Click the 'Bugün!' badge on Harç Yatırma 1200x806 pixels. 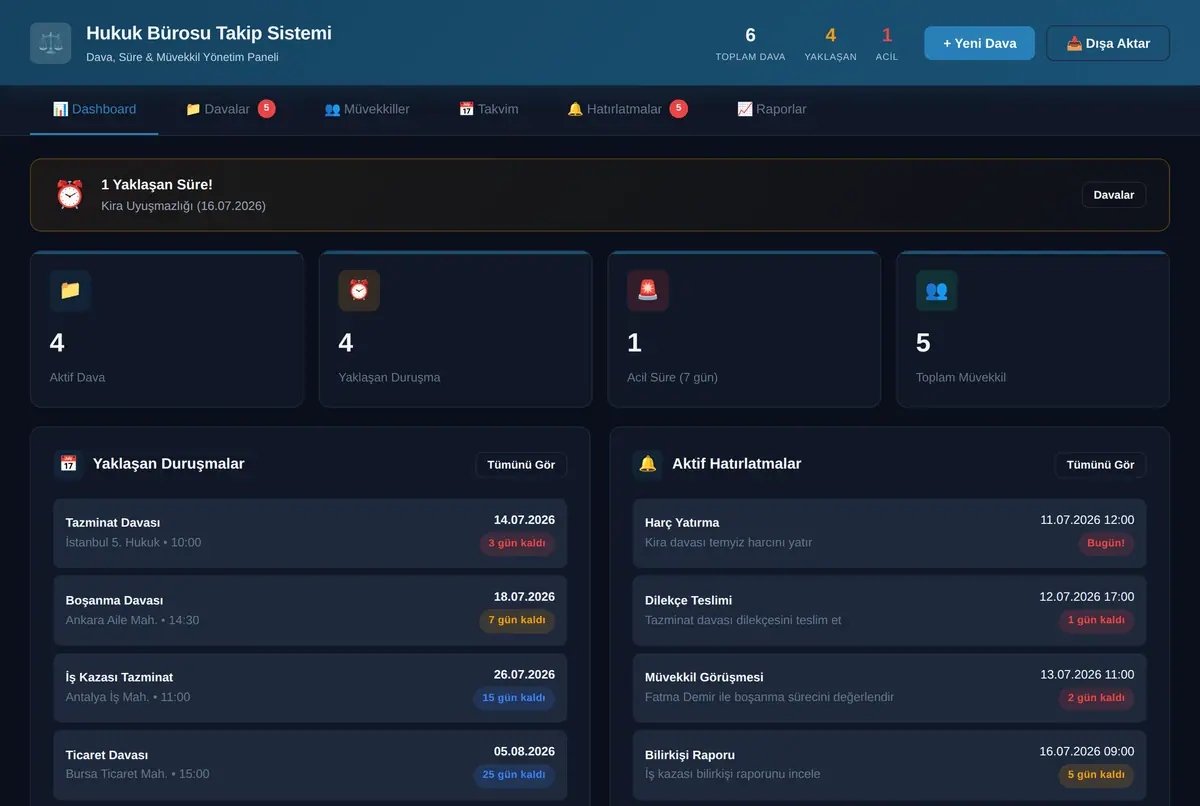pos(1106,544)
